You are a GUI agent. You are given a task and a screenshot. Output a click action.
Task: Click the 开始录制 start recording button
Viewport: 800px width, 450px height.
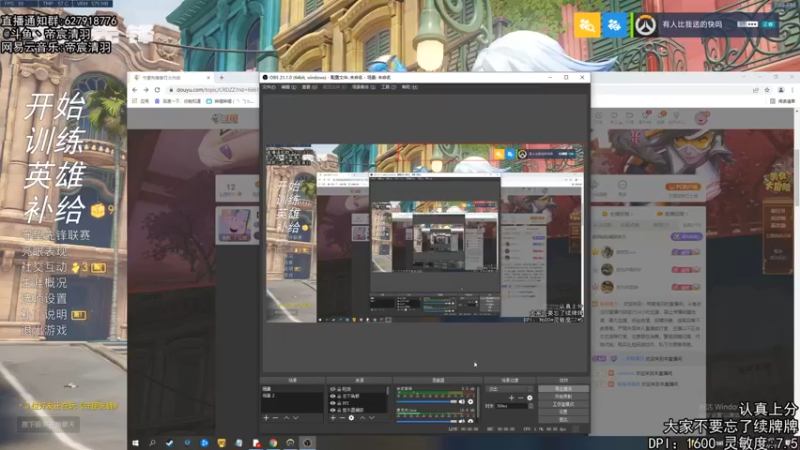coord(564,396)
